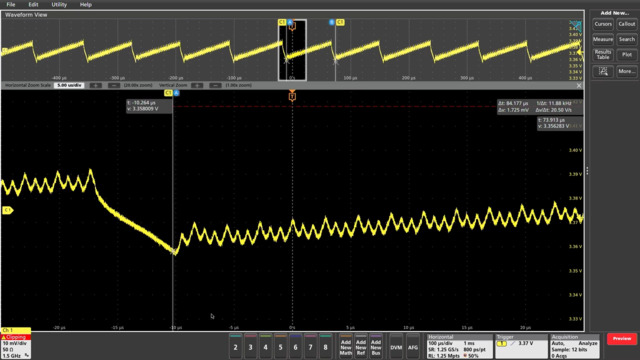Increase vertical zoom with plus button

pos(197,85)
